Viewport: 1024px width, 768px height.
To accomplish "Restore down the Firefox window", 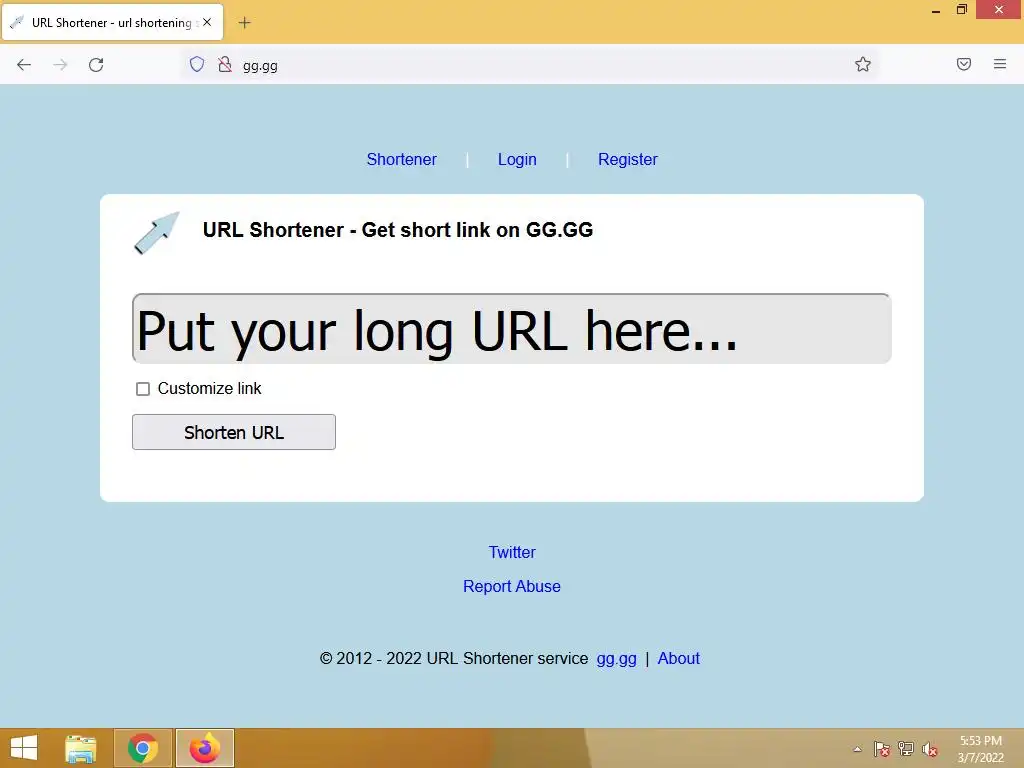I will [x=962, y=10].
